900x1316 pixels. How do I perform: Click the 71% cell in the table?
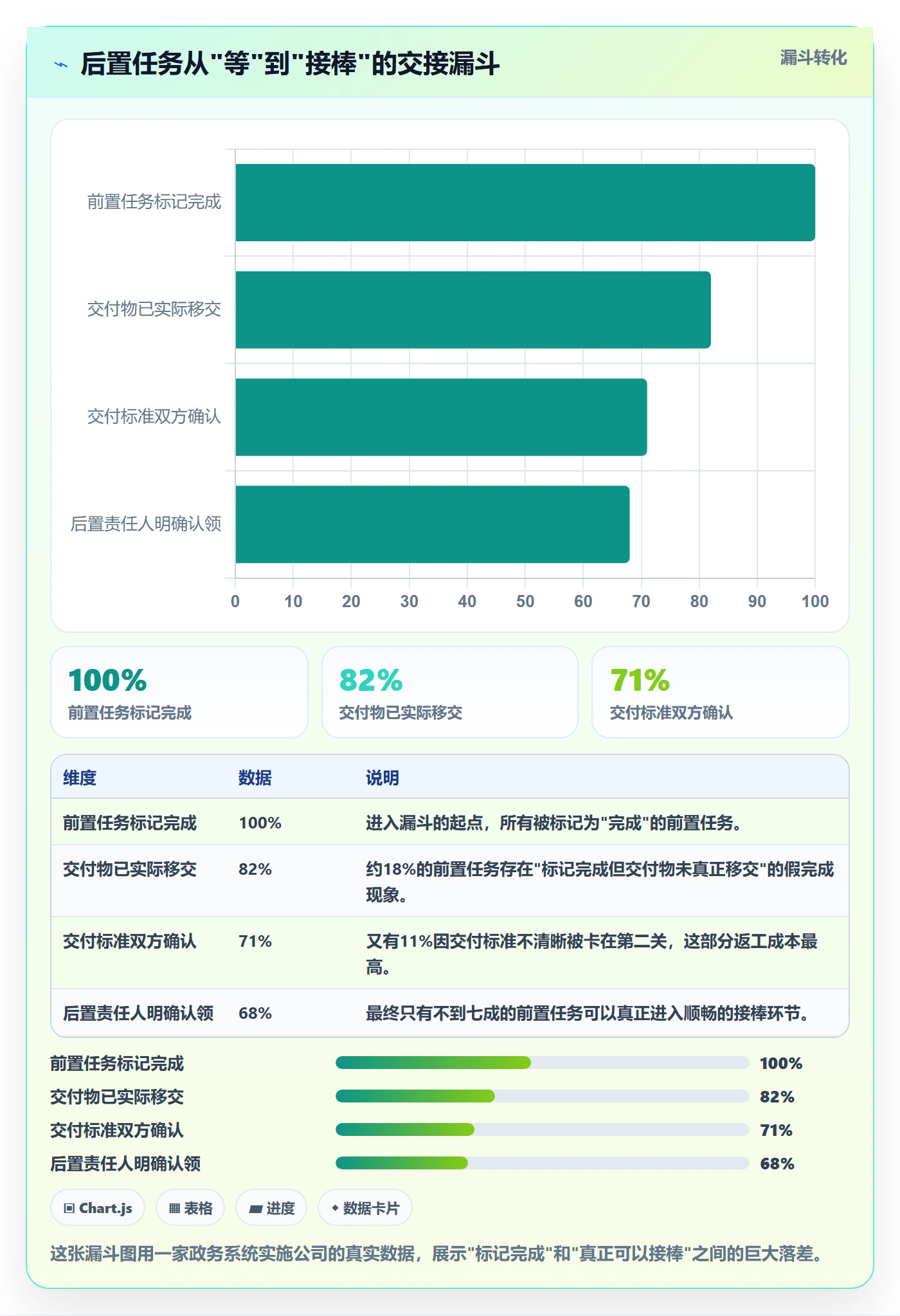255,941
